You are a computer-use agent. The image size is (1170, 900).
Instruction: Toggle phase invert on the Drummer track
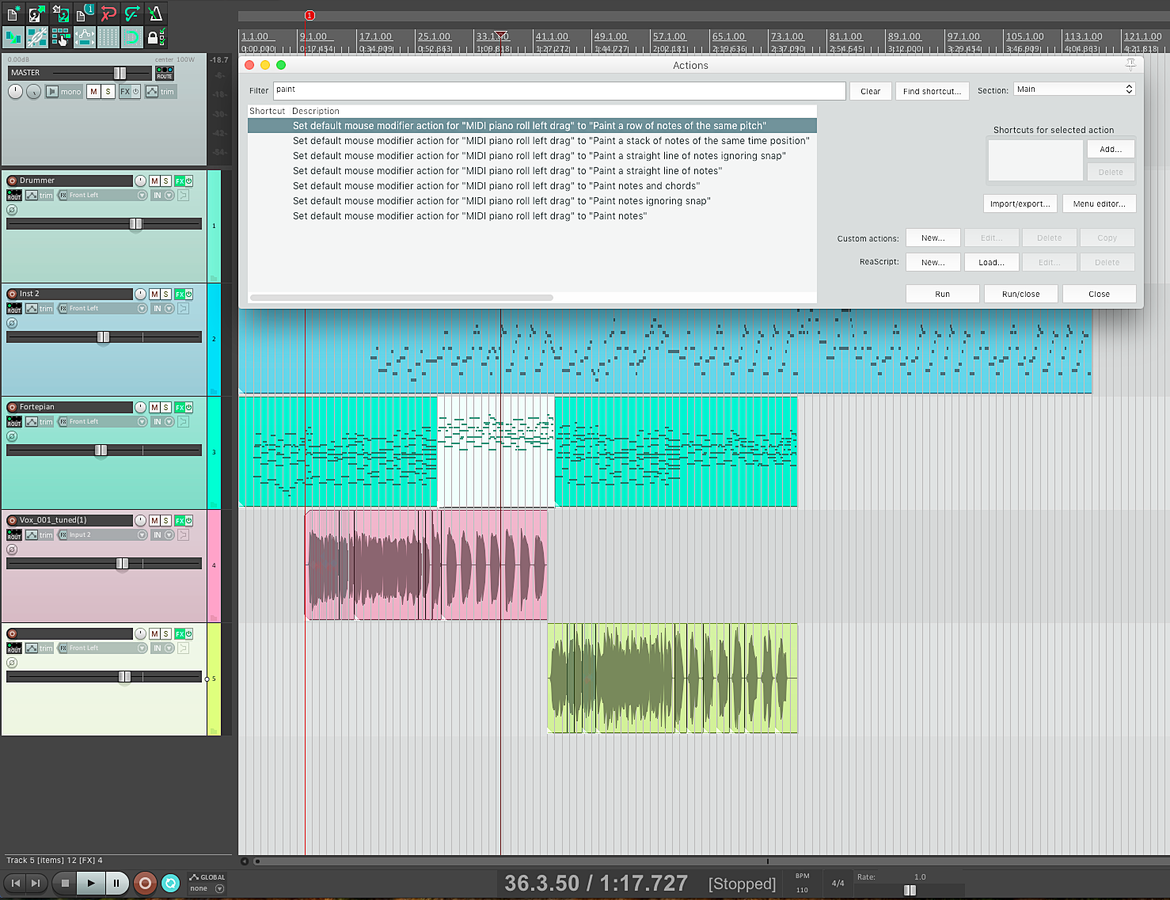[12, 210]
